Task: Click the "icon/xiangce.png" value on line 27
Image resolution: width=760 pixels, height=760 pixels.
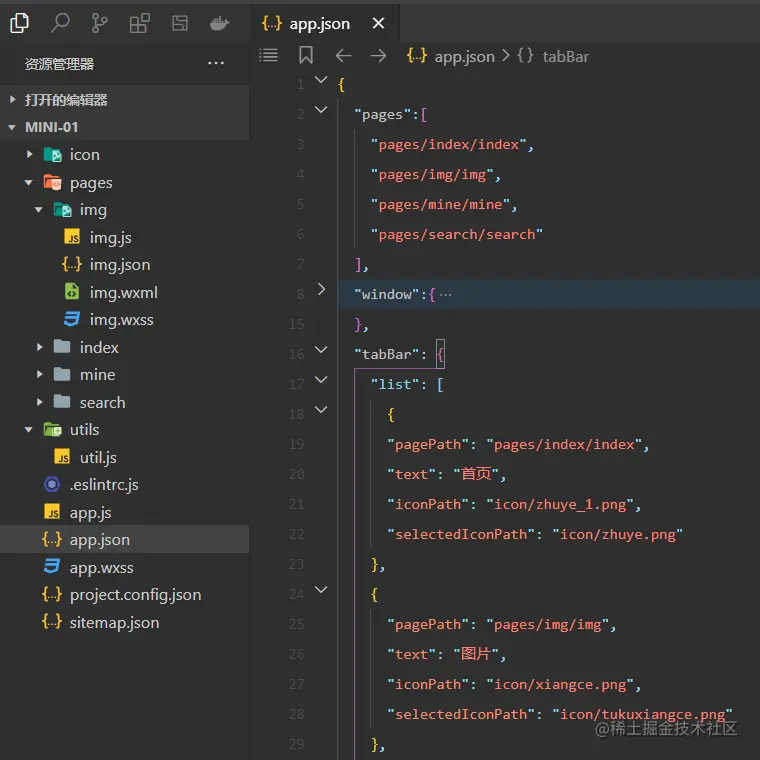Action: click(560, 684)
